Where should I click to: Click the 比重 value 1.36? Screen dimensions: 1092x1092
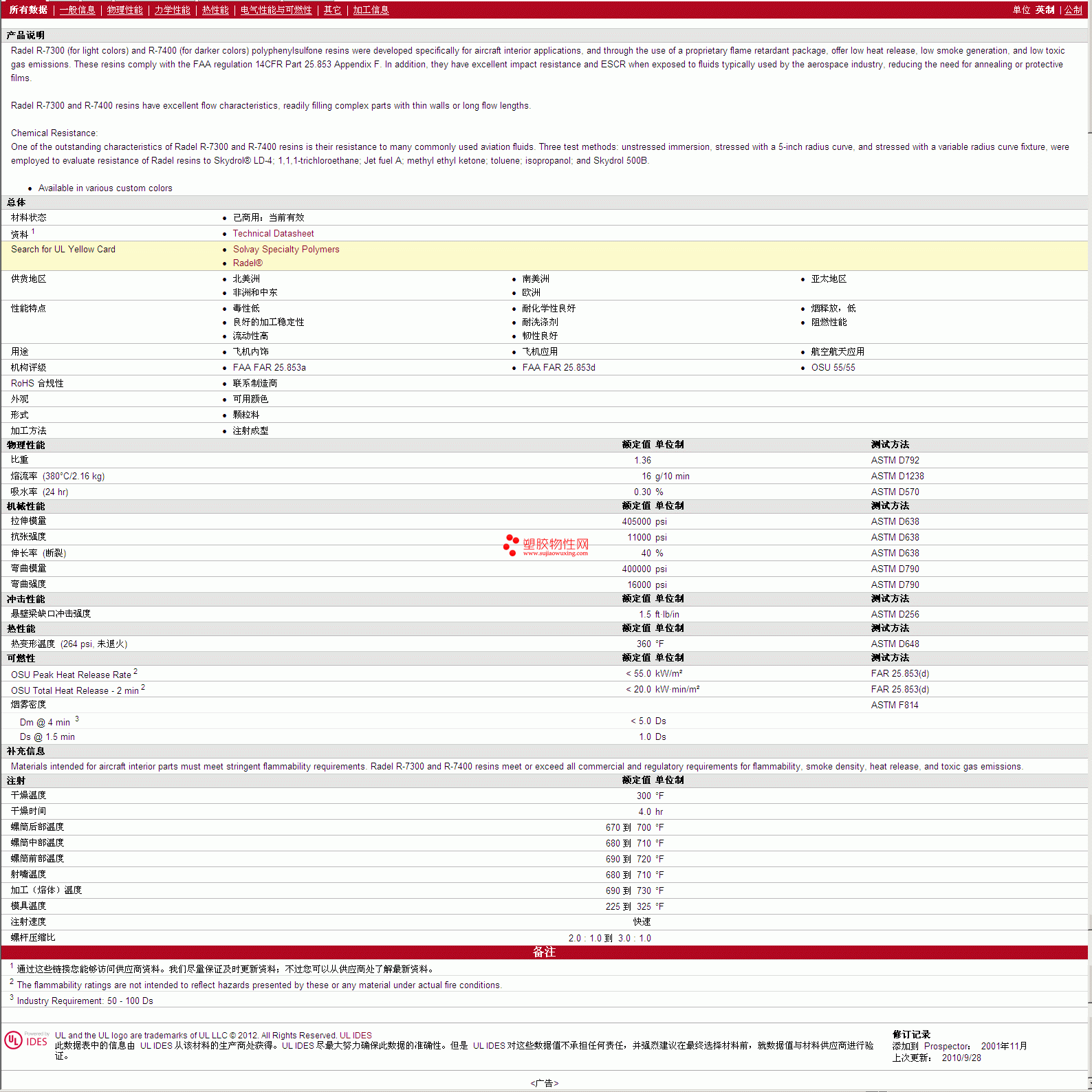pos(642,461)
